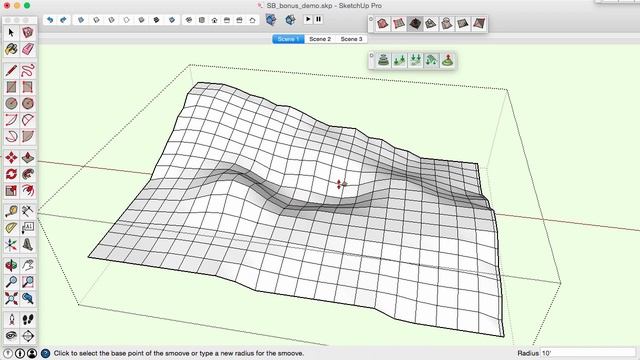Pick the pink Eraser tool
The image size is (640, 360).
pos(27,49)
